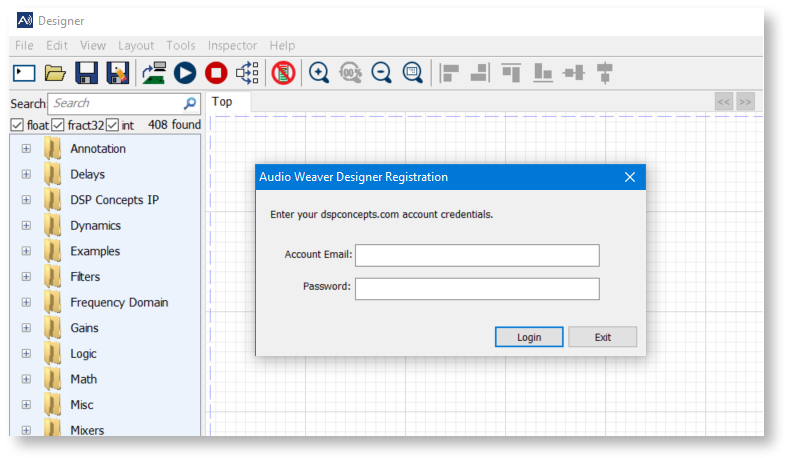Image resolution: width=788 pixels, height=458 pixels.
Task: Click the Open folder toolbar icon
Action: click(55, 72)
